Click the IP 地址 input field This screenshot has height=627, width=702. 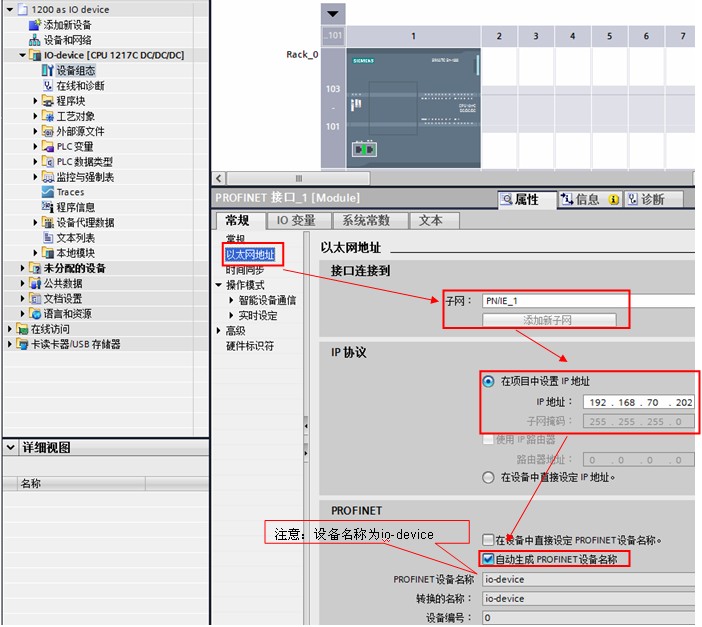638,402
